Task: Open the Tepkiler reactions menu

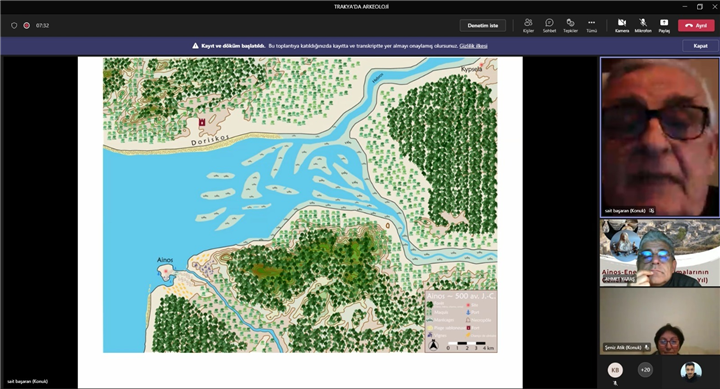Action: (570, 25)
